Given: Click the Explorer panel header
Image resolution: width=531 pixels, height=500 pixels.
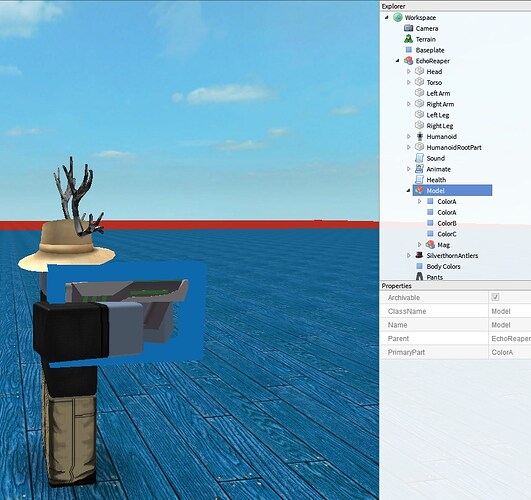Looking at the screenshot, I should click(x=455, y=6).
